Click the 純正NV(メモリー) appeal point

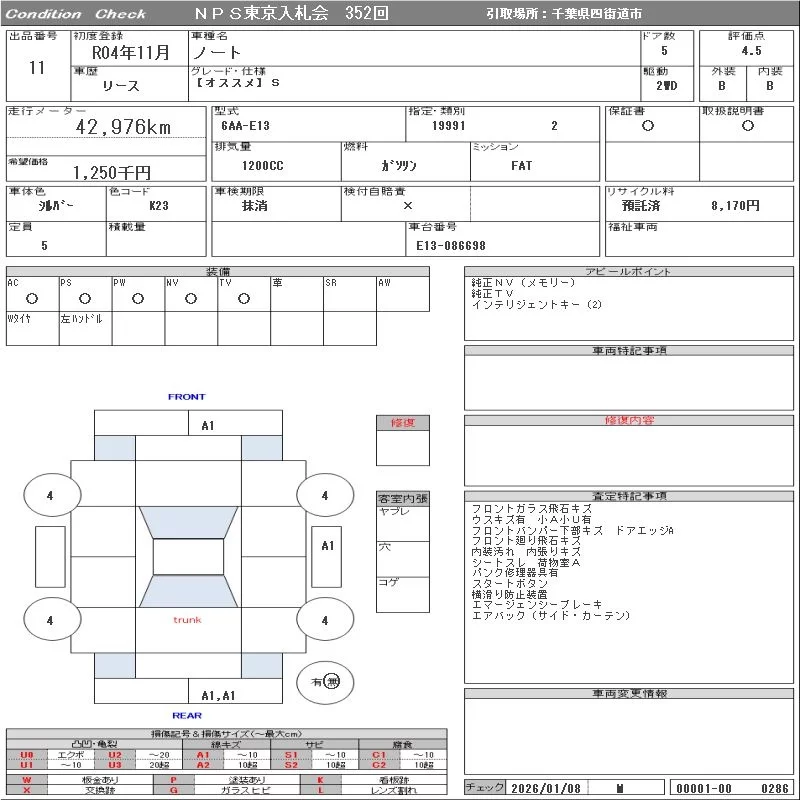point(523,283)
